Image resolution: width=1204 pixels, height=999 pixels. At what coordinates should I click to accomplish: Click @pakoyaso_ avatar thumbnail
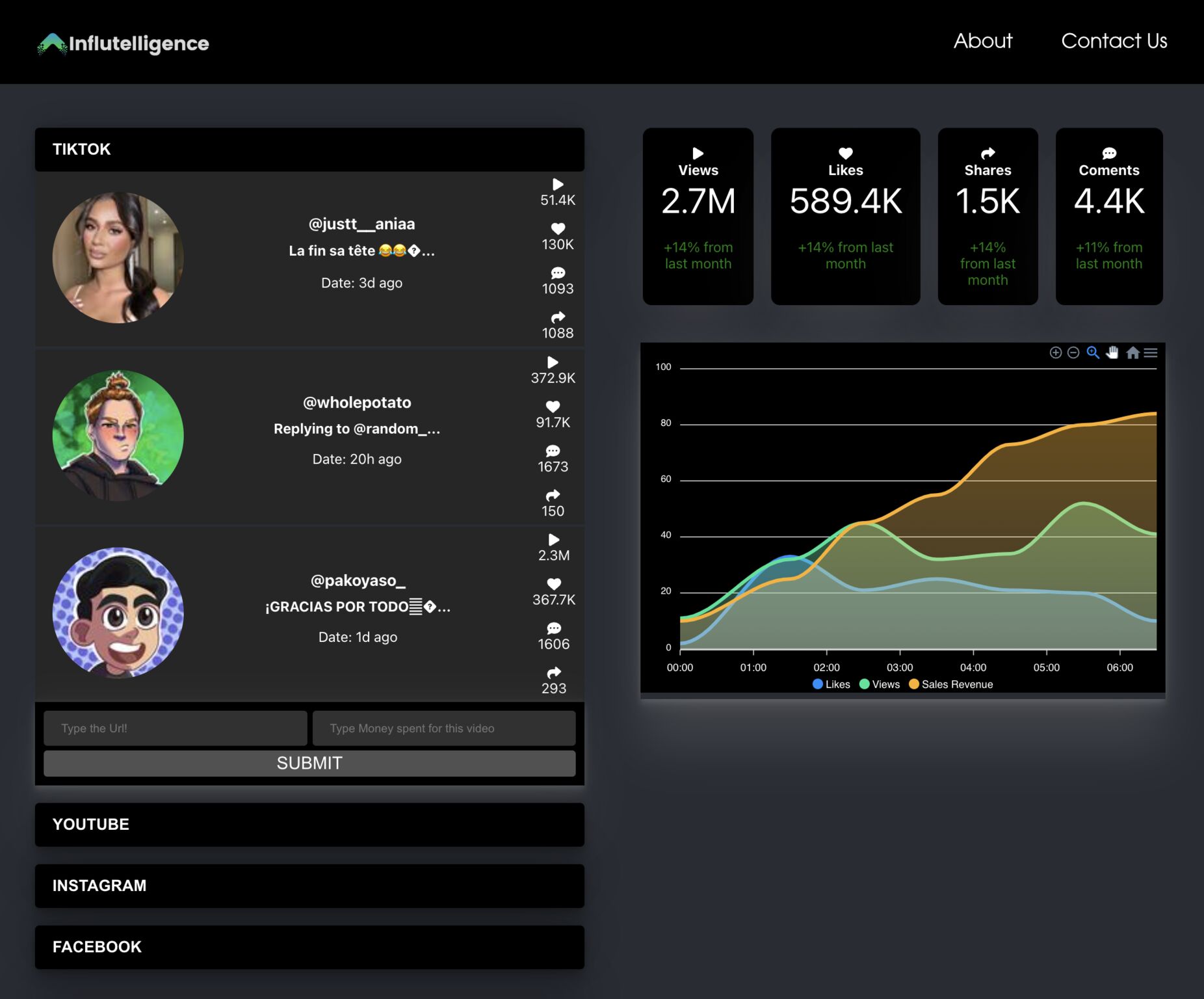click(x=118, y=613)
